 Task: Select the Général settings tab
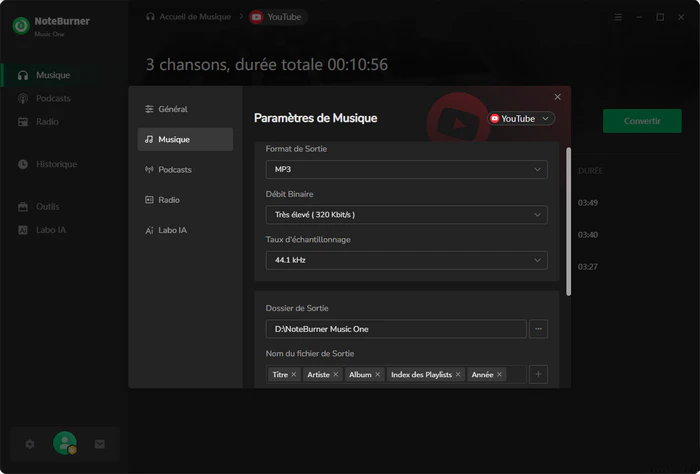click(x=185, y=109)
